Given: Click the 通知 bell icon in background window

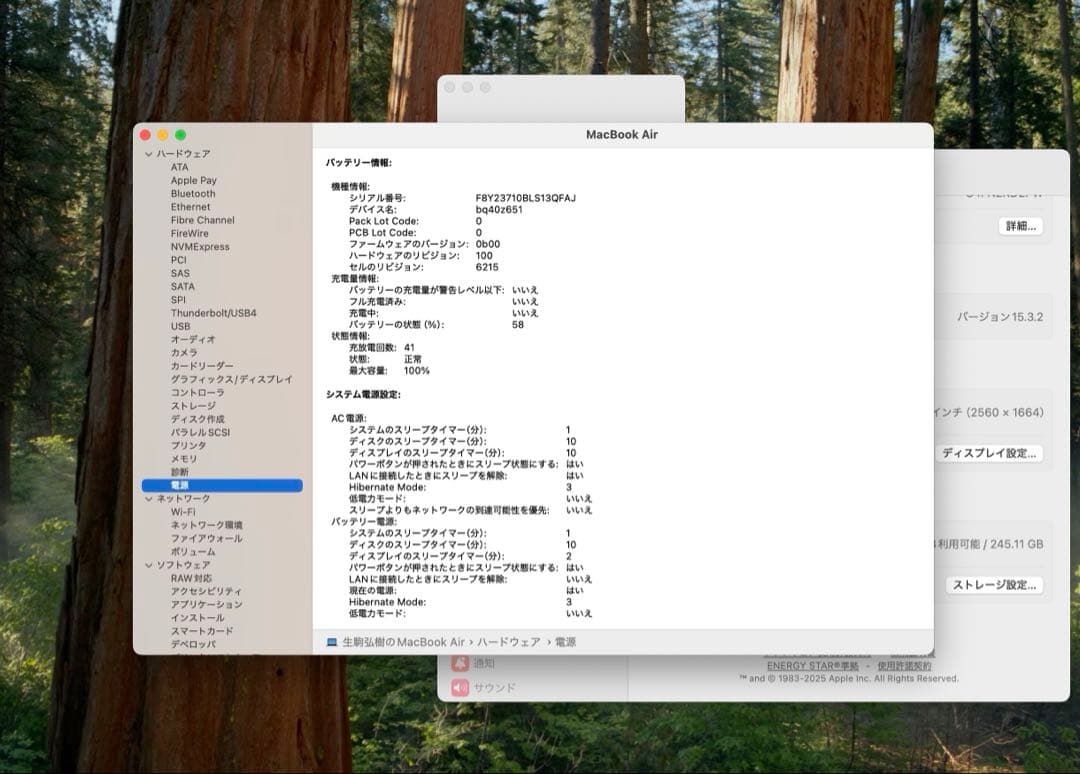Looking at the screenshot, I should click(460, 663).
